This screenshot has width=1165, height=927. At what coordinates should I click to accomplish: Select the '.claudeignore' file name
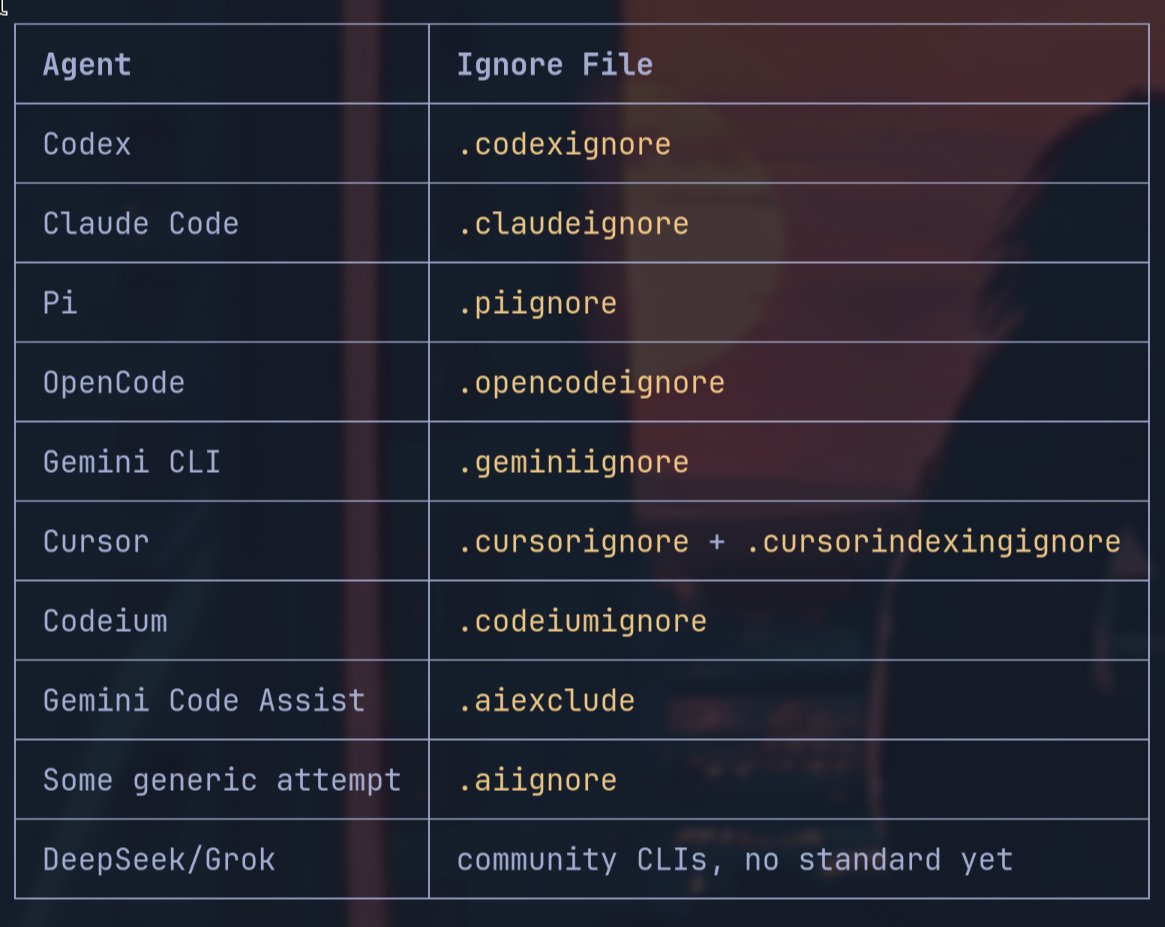574,224
